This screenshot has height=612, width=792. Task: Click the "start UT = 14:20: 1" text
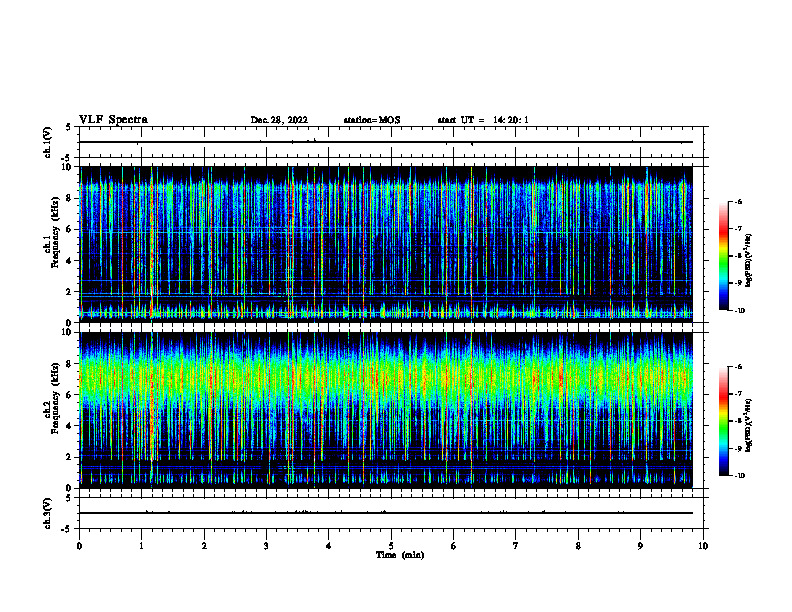click(x=483, y=120)
